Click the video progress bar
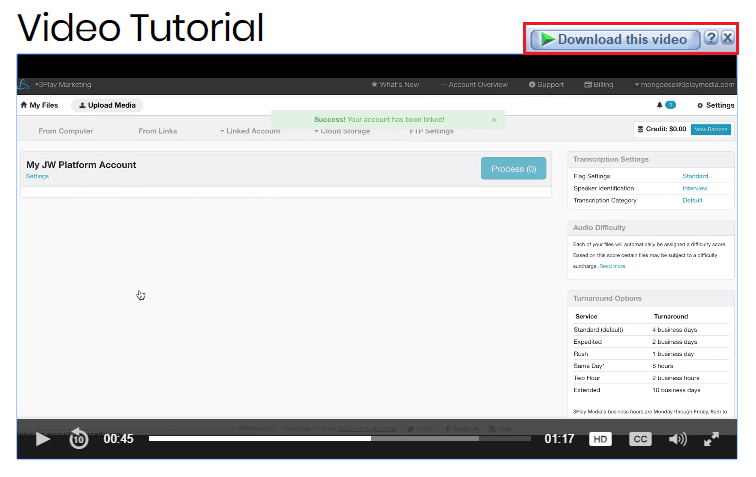The image size is (756, 477). point(340,438)
